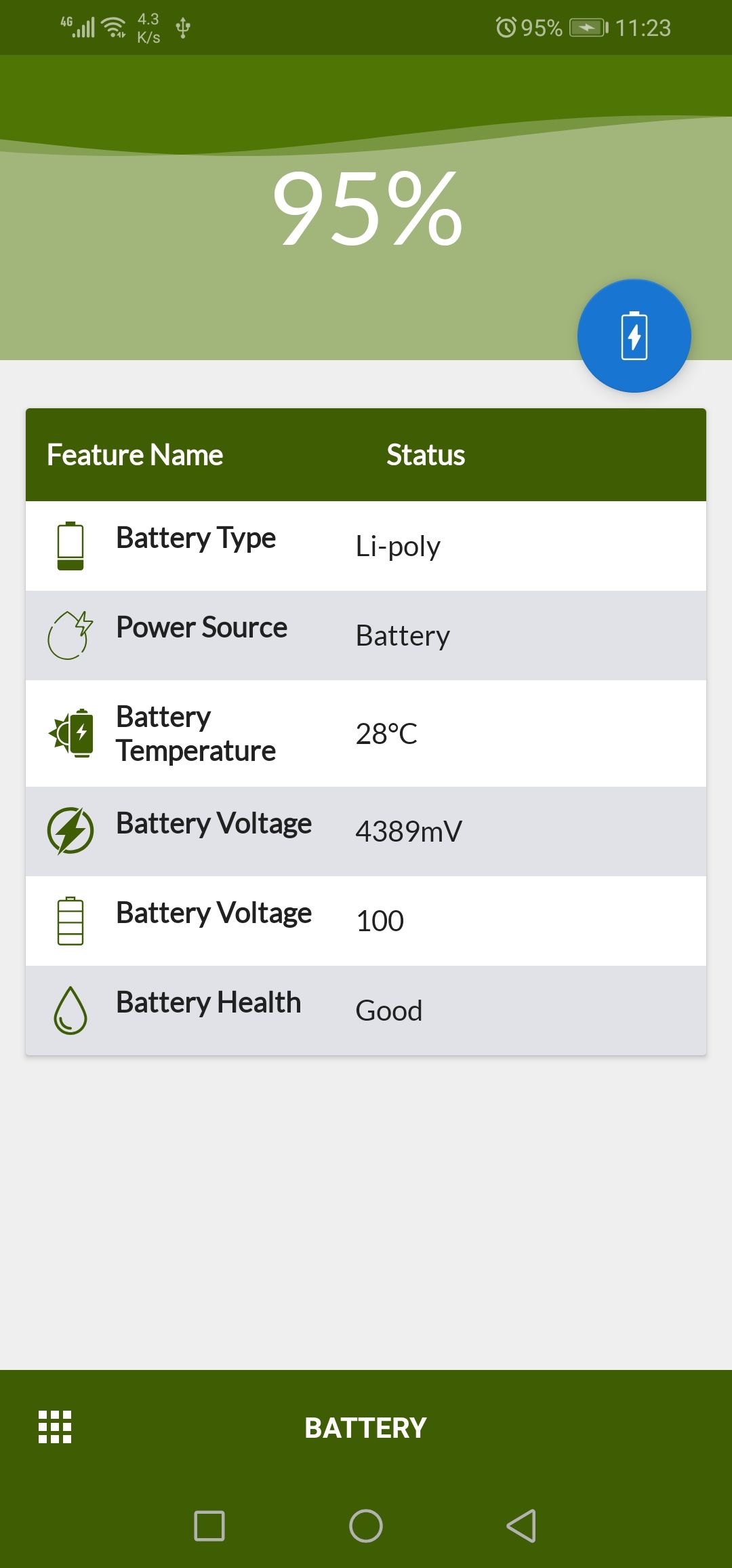Select the Li-poly status value
This screenshot has height=1568, width=732.
click(x=398, y=547)
